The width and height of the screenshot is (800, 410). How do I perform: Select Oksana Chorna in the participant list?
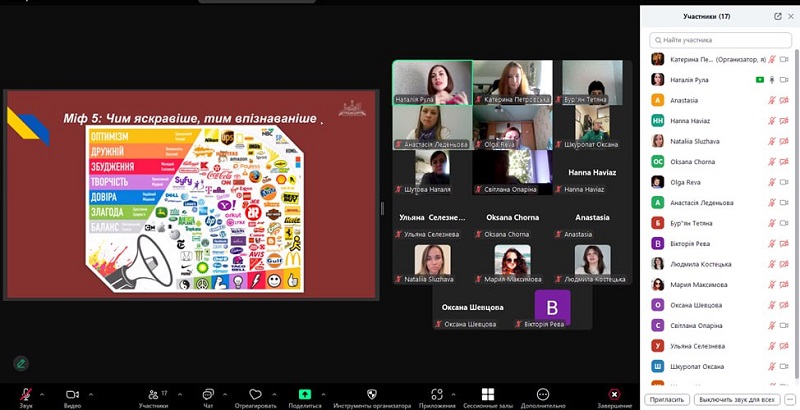(x=720, y=162)
